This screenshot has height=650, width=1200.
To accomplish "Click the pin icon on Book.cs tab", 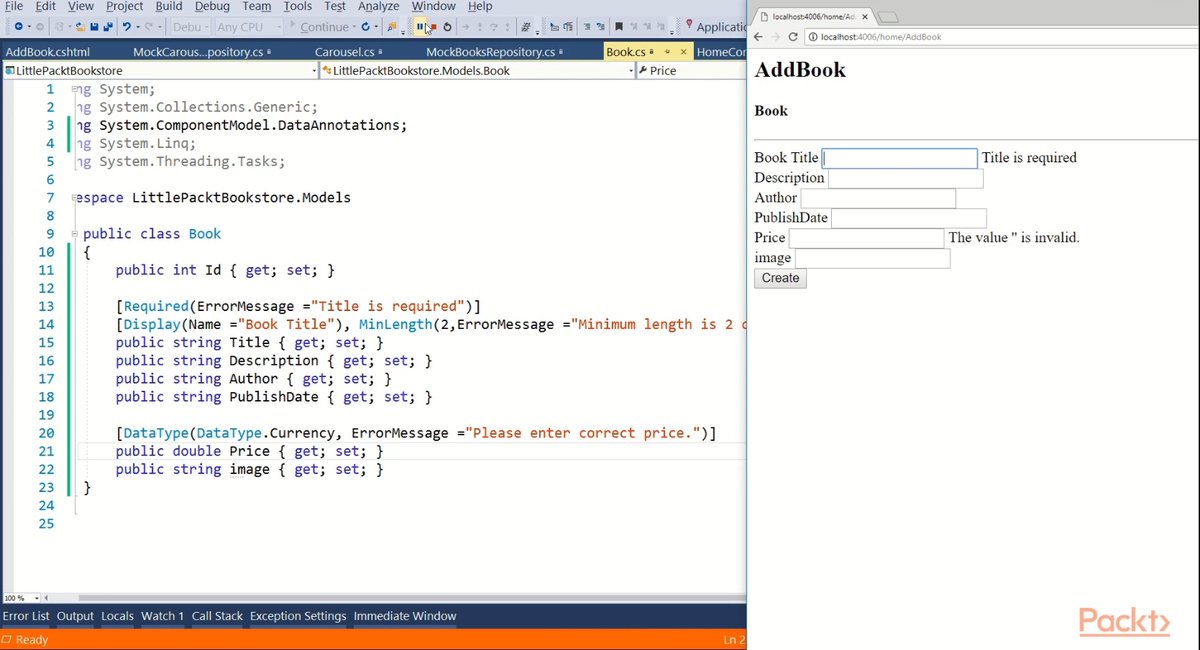I will point(667,52).
